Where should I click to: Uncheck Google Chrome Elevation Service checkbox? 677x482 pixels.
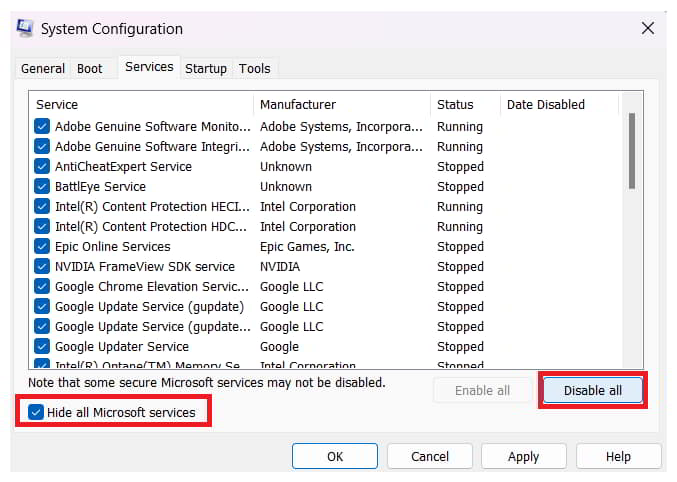tap(42, 287)
